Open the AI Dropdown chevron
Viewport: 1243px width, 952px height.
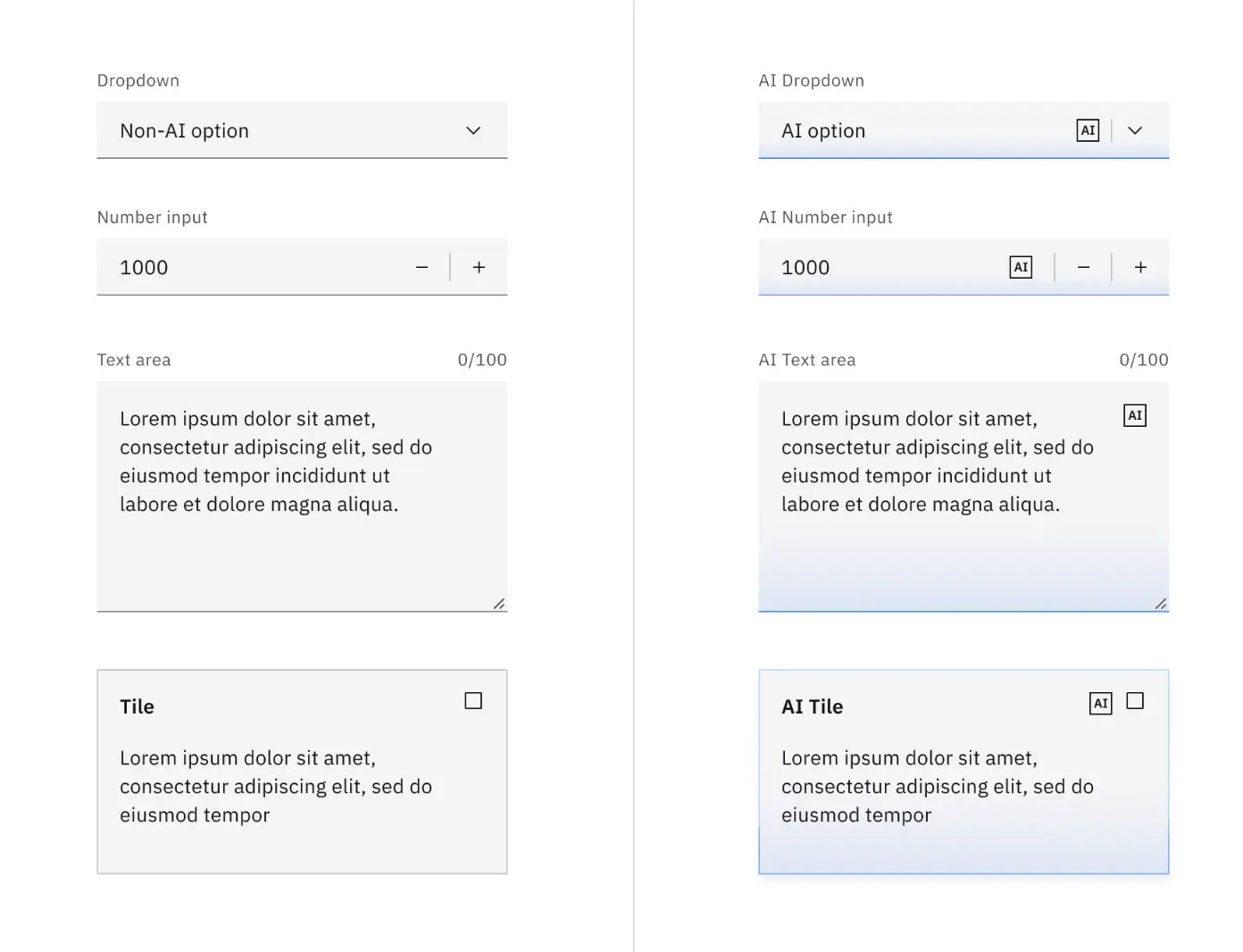tap(1135, 130)
